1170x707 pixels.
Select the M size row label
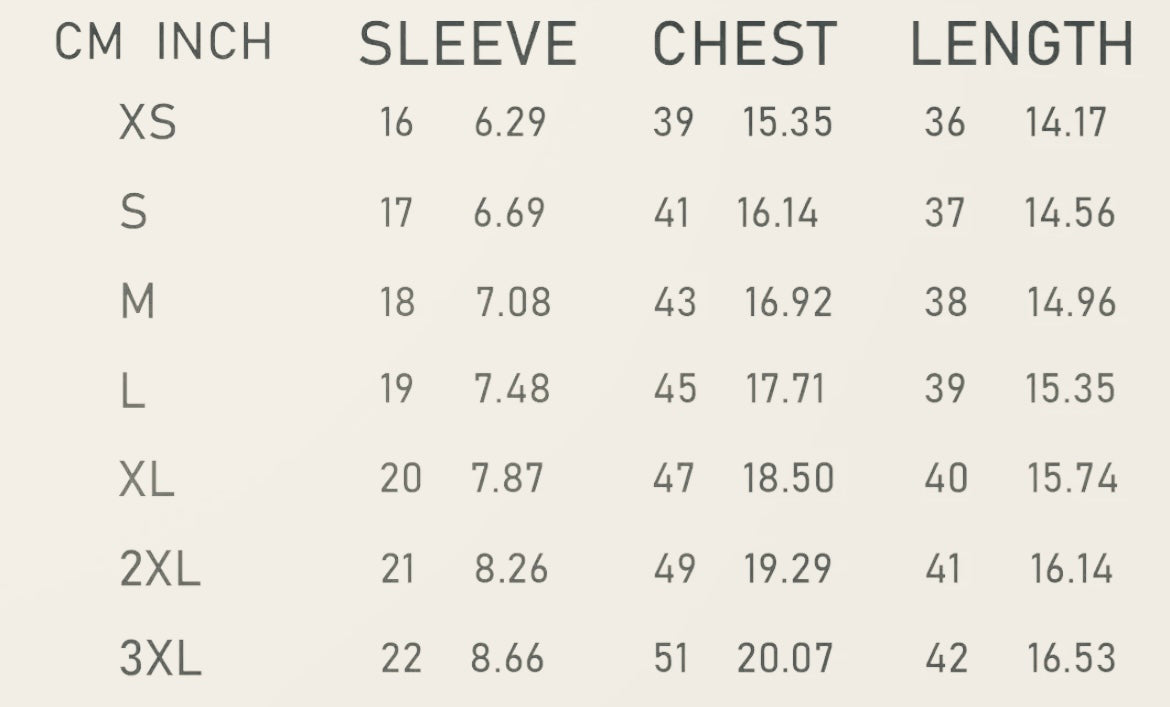[x=138, y=301]
